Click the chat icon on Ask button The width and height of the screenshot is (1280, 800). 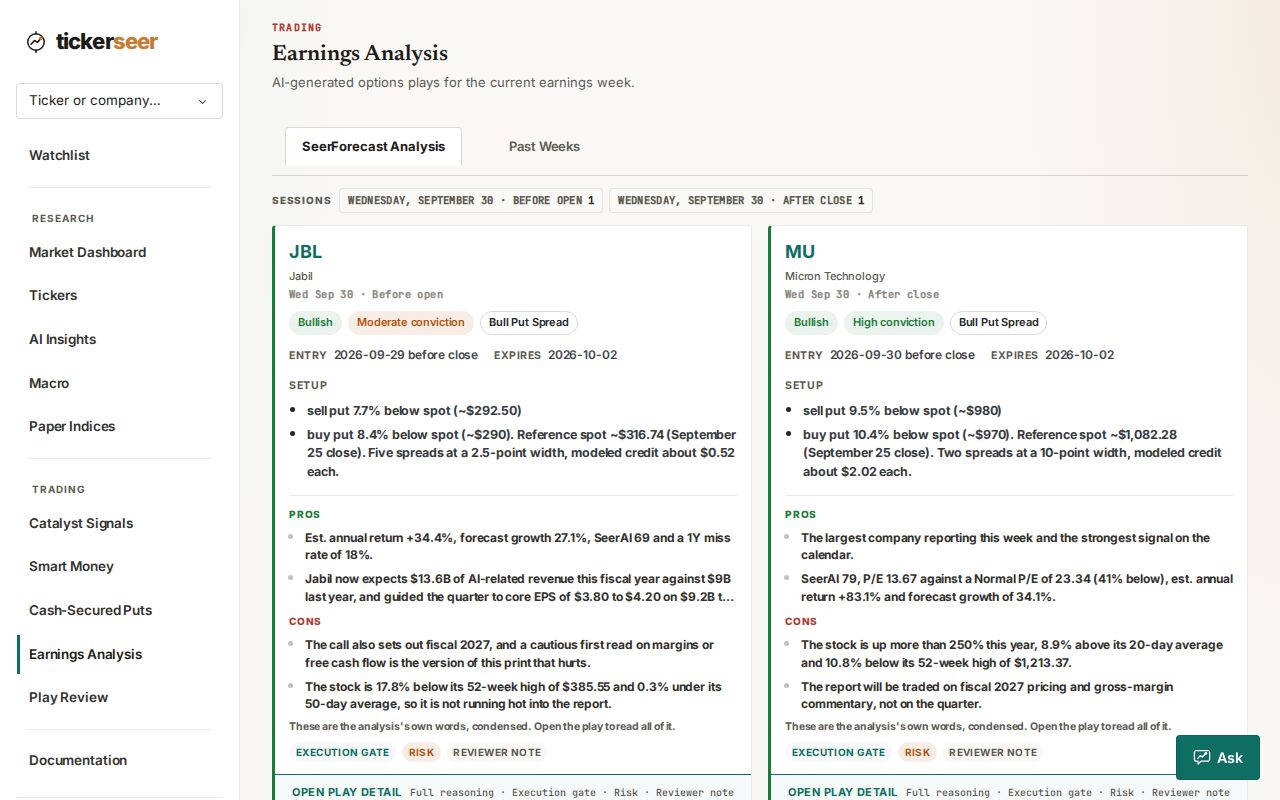click(x=1202, y=758)
